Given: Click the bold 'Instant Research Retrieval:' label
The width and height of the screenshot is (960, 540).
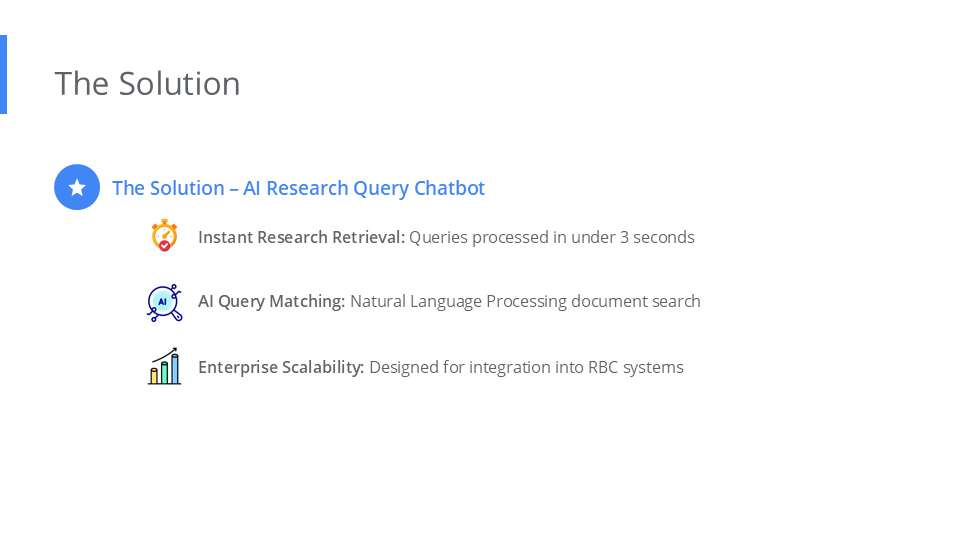Looking at the screenshot, I should tap(301, 237).
